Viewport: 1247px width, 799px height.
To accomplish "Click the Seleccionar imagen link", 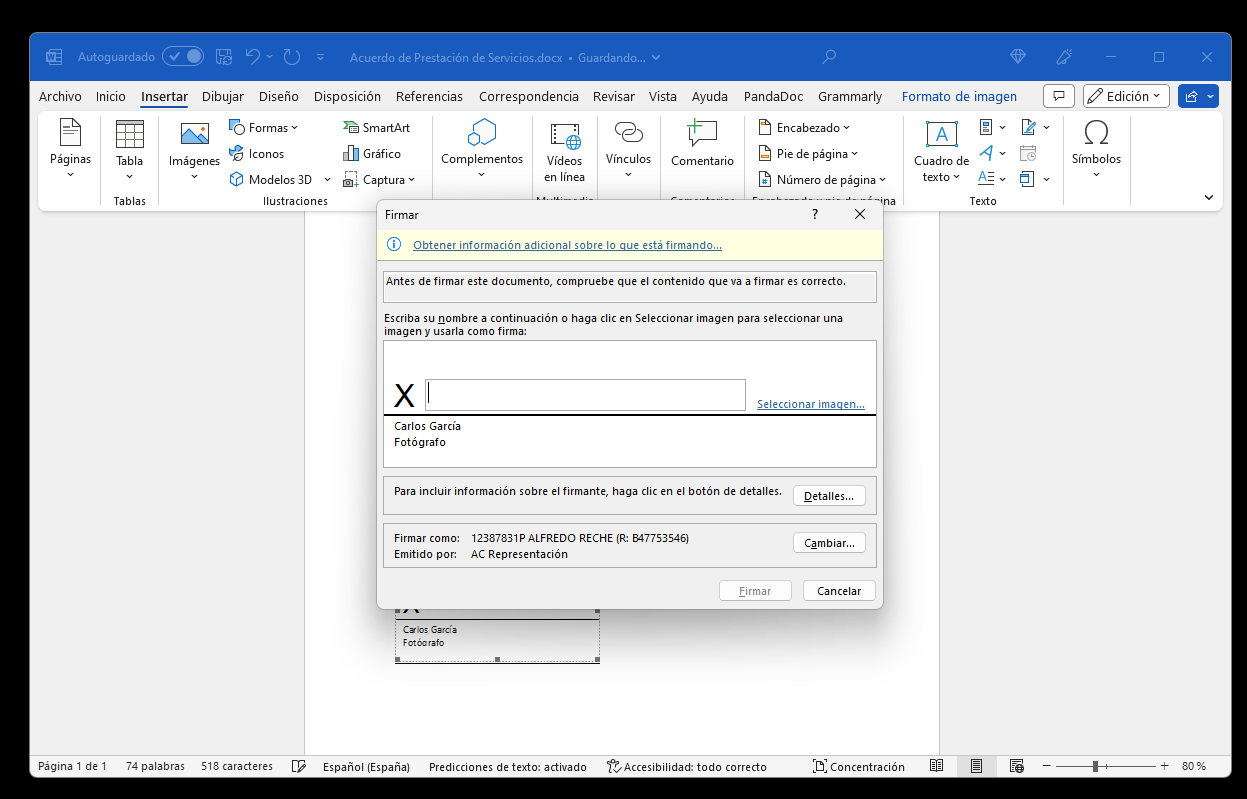I will click(811, 404).
